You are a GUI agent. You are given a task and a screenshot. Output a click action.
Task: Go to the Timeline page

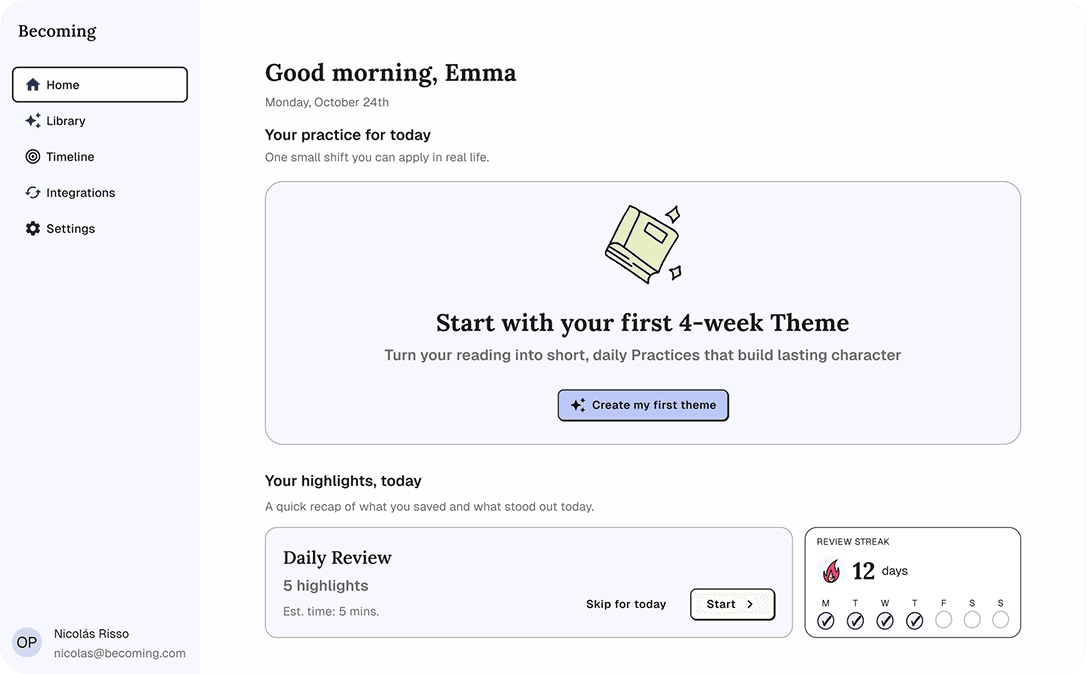(70, 157)
